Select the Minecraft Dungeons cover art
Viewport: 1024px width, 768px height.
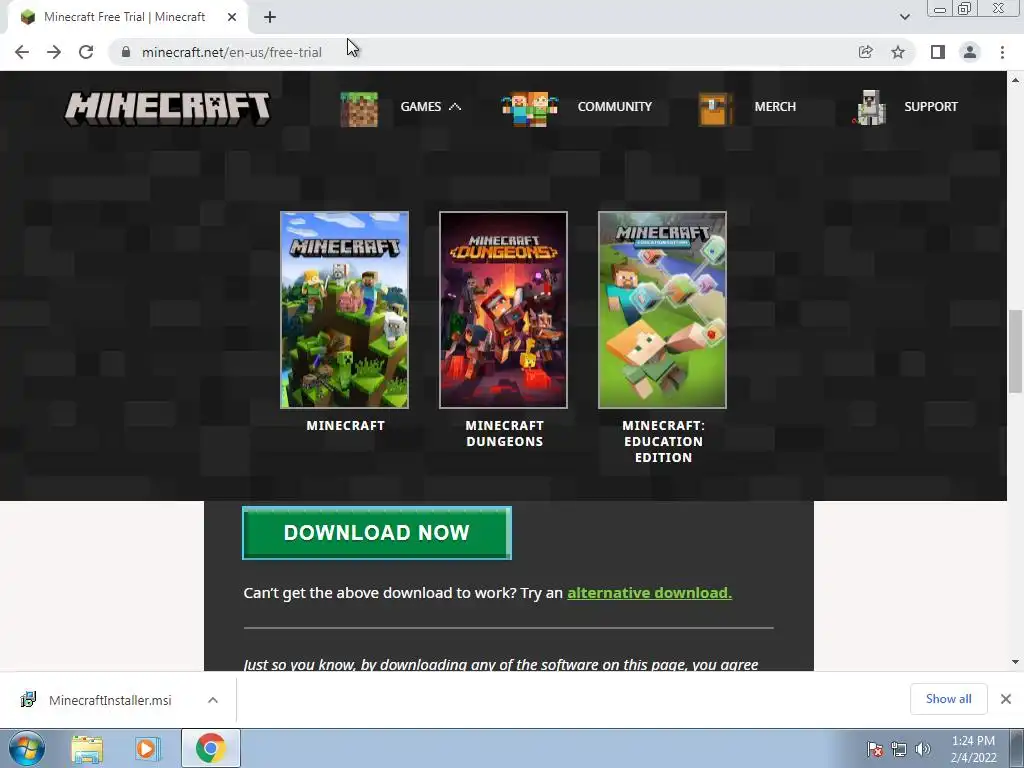pos(504,310)
